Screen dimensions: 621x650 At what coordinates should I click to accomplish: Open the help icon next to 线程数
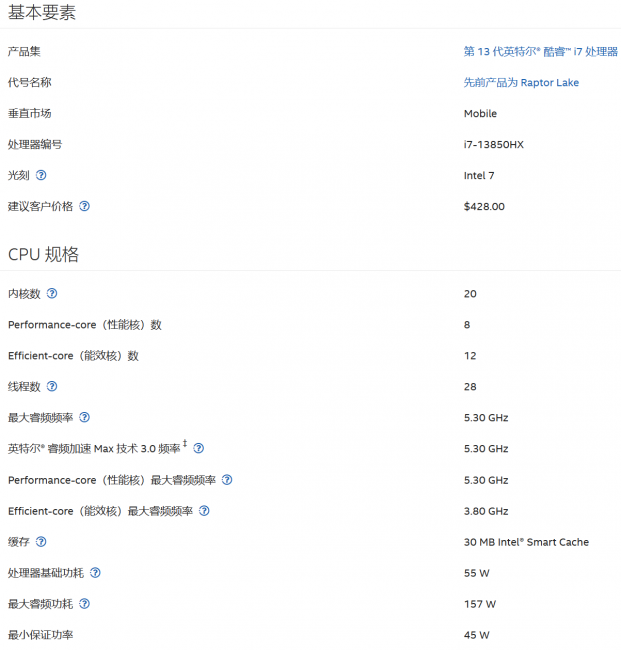pos(52,386)
